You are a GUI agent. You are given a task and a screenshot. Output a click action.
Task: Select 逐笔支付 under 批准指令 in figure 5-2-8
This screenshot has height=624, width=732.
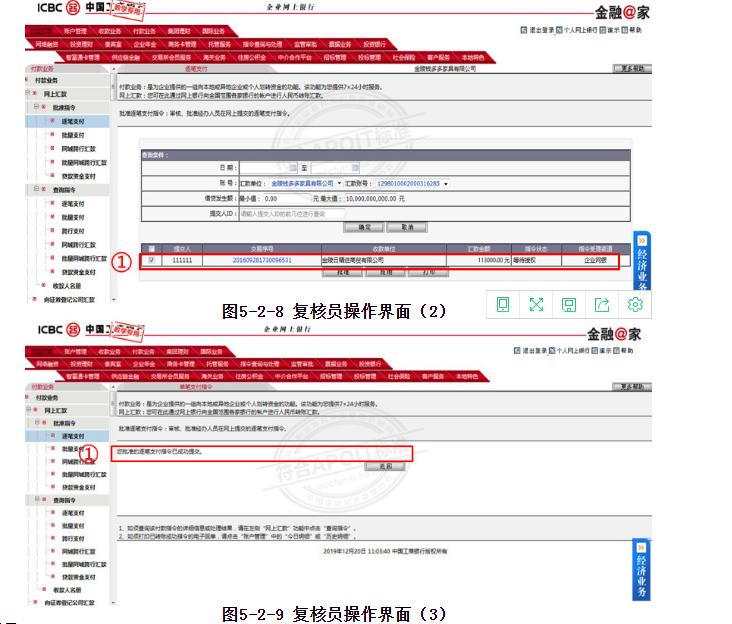pyautogui.click(x=72, y=121)
